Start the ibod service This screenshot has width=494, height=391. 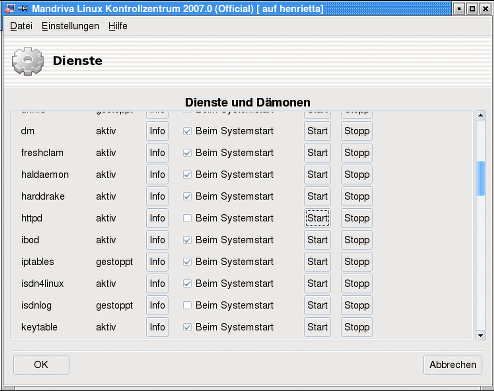click(x=317, y=240)
